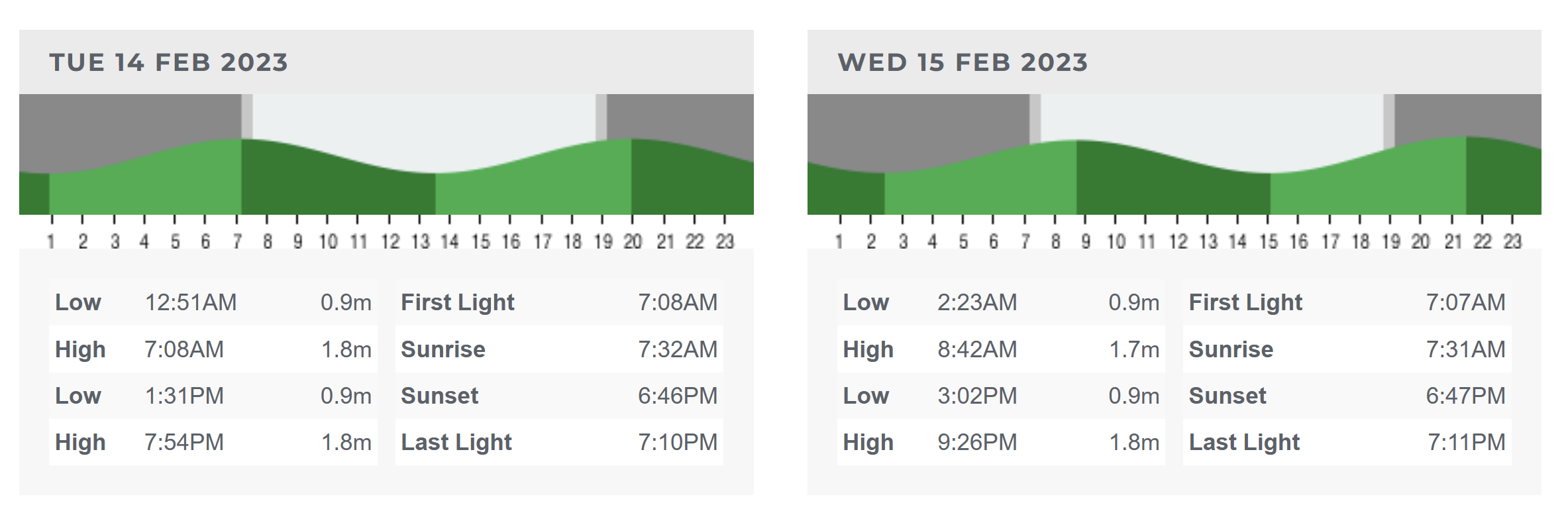Click Wednesday's Sunset 6:47PM row
Image resolution: width=1568 pixels, height=521 pixels.
(x=1347, y=396)
